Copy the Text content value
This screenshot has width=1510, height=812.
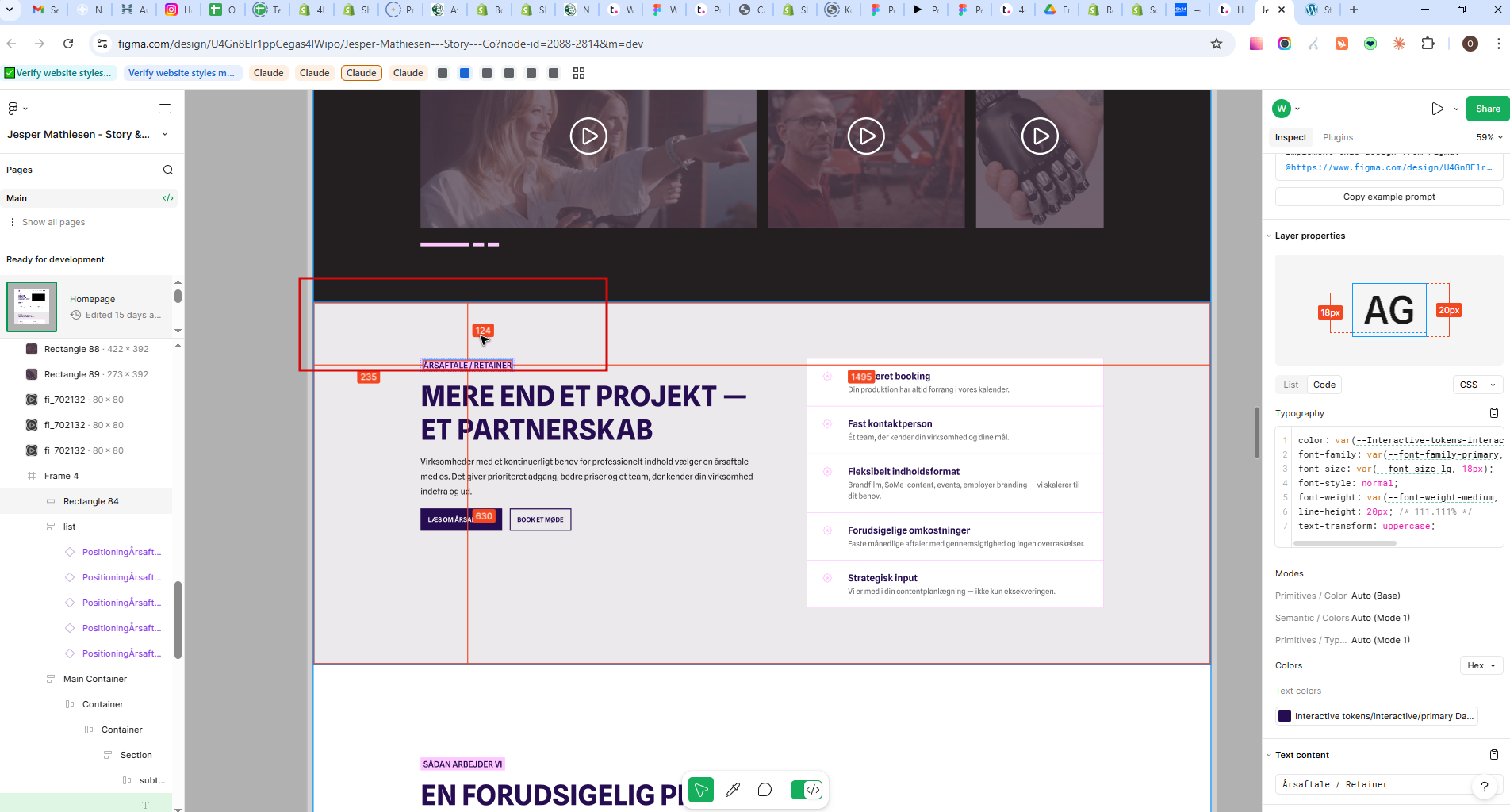[x=1494, y=755]
